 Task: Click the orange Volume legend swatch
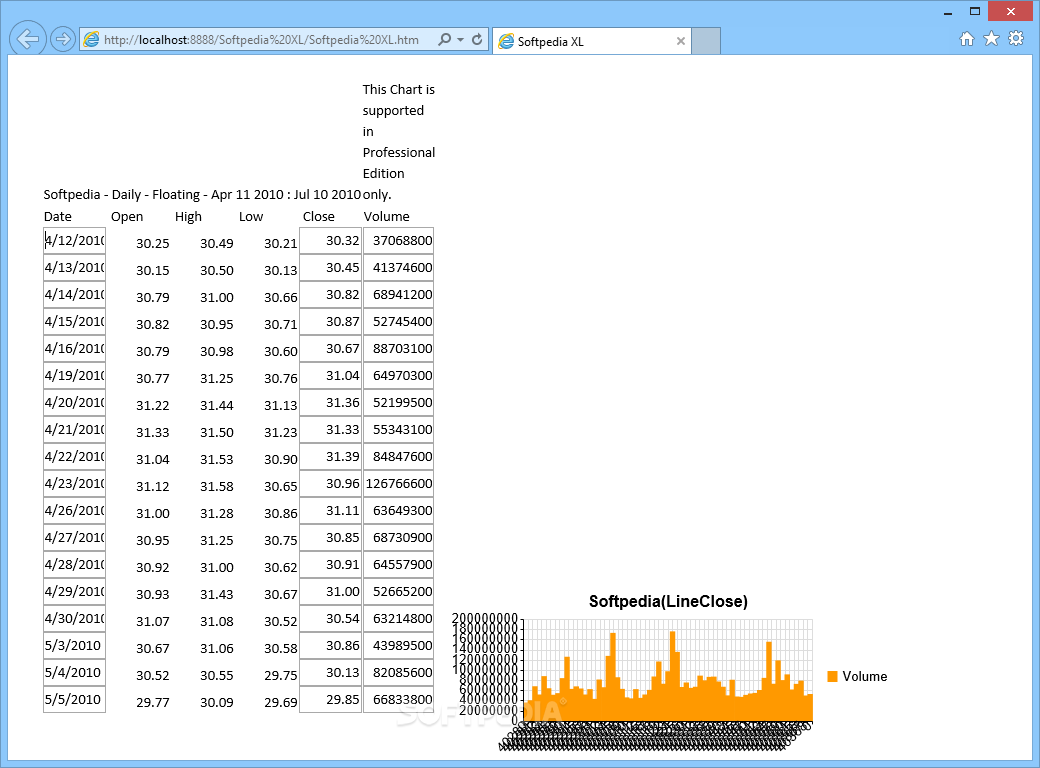pos(832,676)
